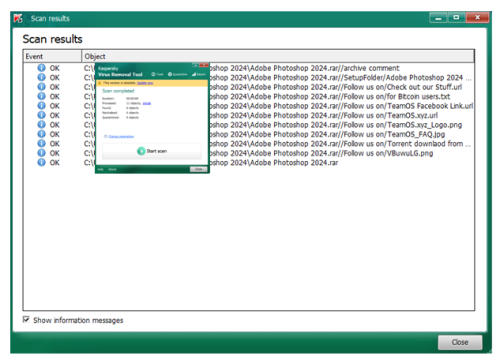Screen dimensions: 500x360
Task: Minimize the Scan results window
Action: (438, 18)
